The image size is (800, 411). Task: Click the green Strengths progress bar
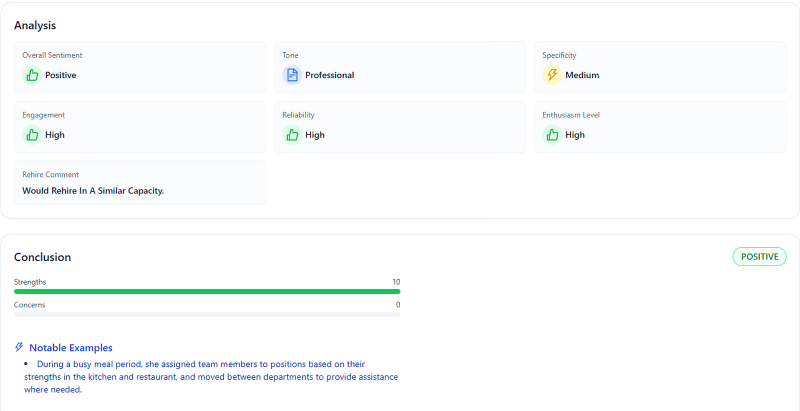(207, 291)
